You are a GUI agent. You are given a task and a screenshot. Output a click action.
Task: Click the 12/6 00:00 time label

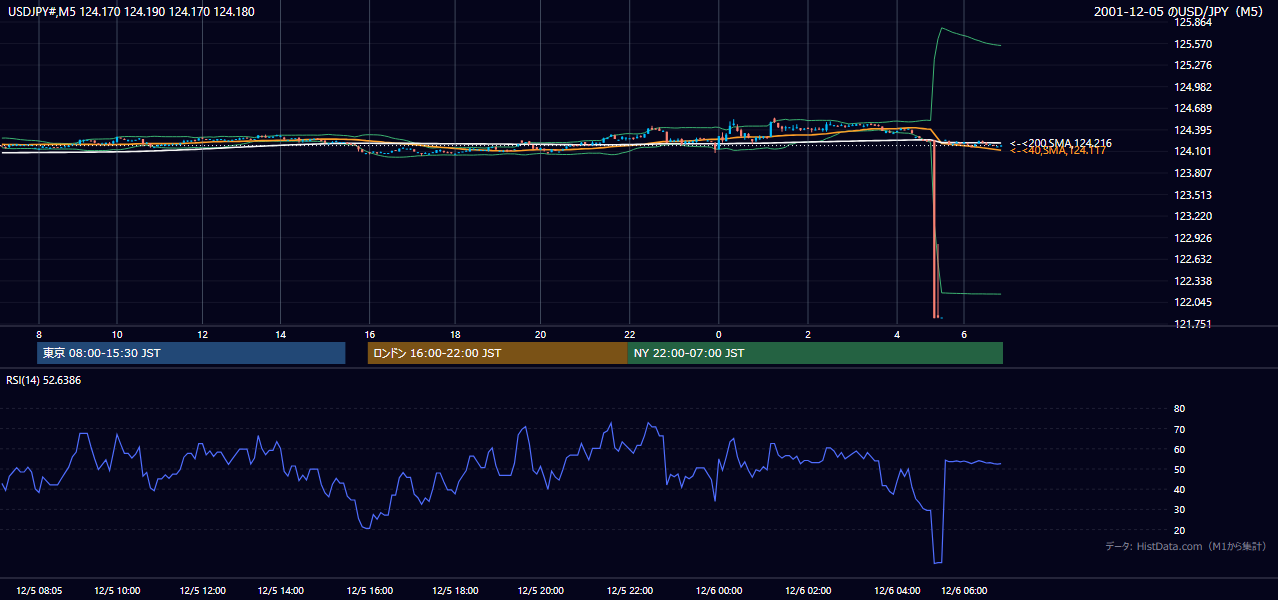(x=719, y=590)
